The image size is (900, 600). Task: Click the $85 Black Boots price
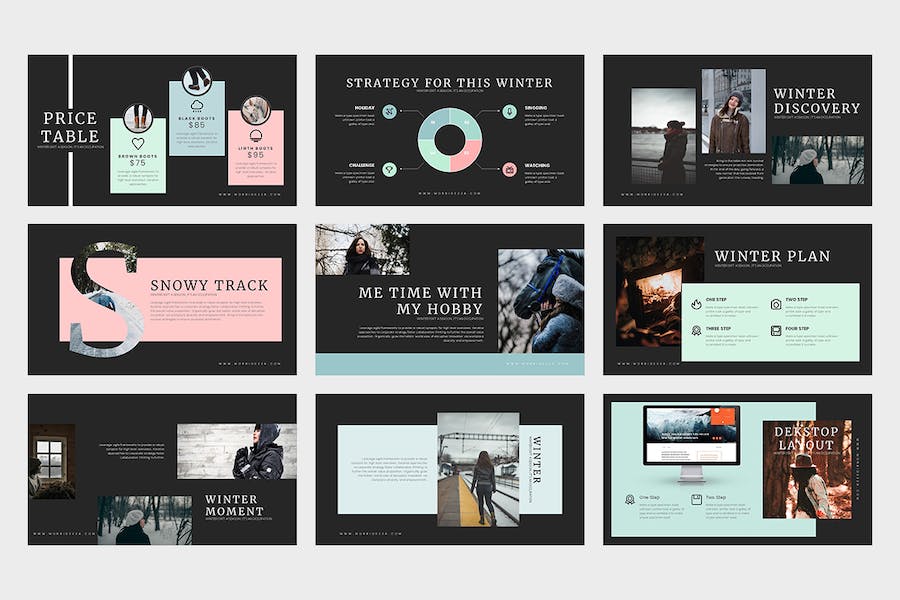pos(196,125)
